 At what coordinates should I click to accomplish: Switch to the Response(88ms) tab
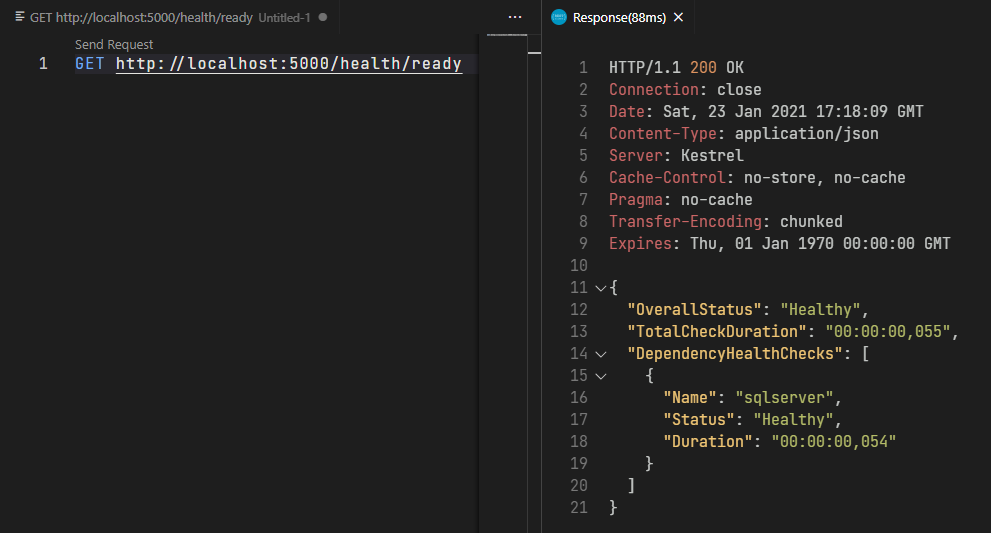click(x=619, y=18)
